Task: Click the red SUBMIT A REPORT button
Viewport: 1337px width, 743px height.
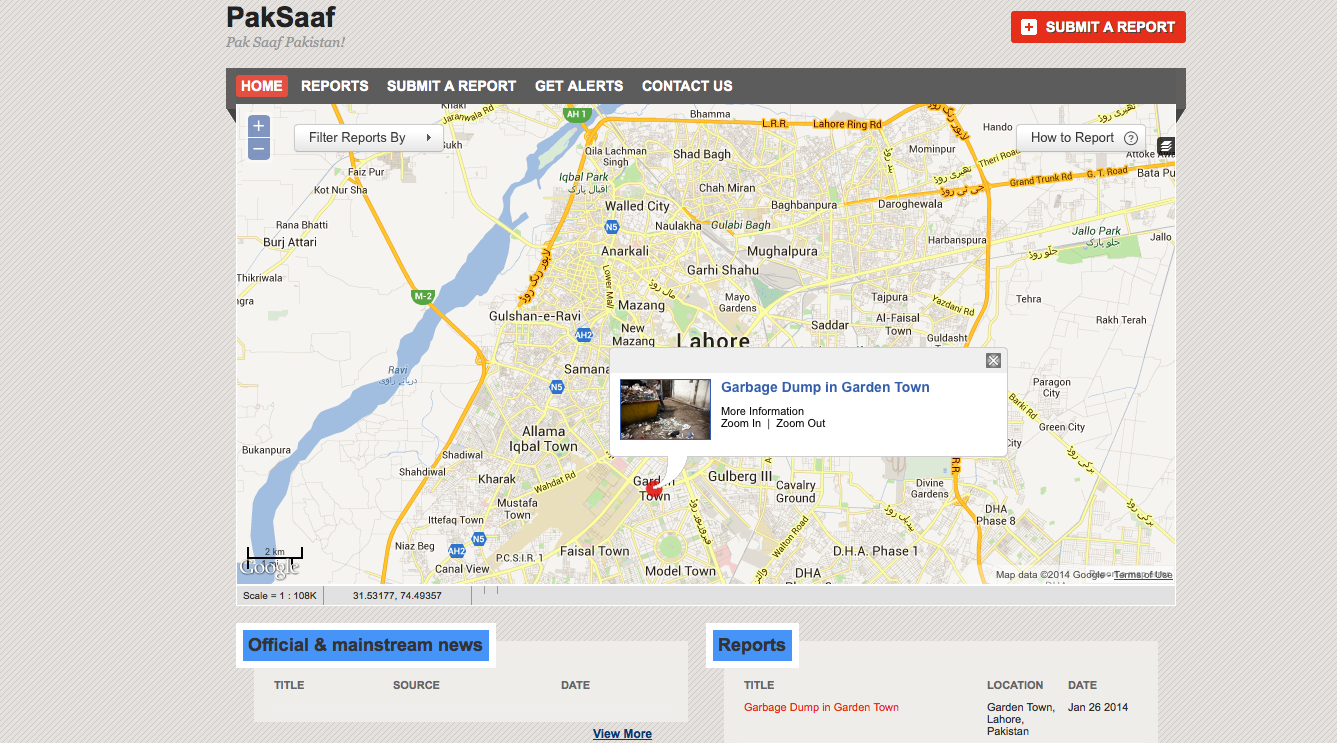Action: point(1098,27)
